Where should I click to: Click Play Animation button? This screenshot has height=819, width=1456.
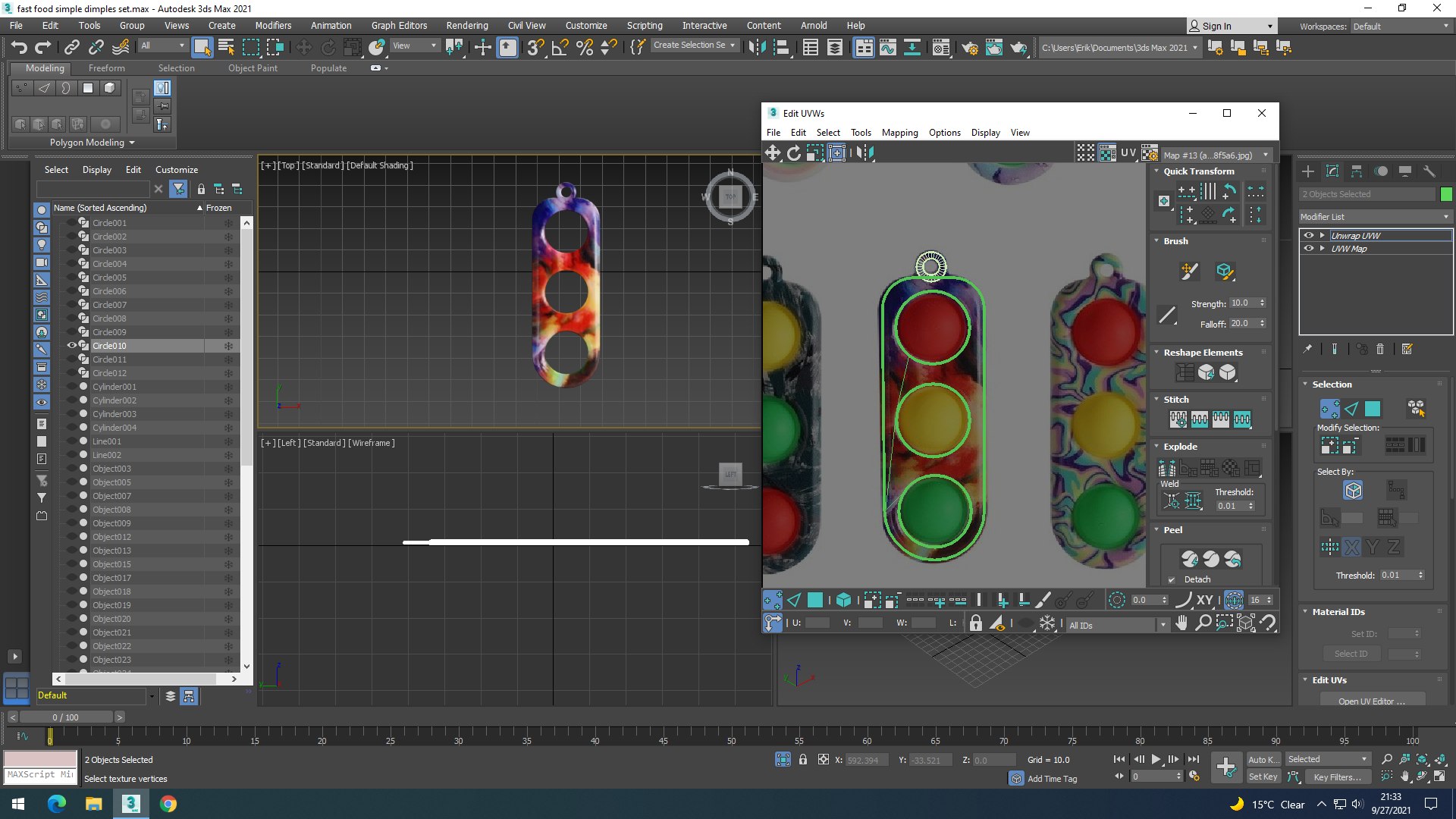[x=1156, y=759]
